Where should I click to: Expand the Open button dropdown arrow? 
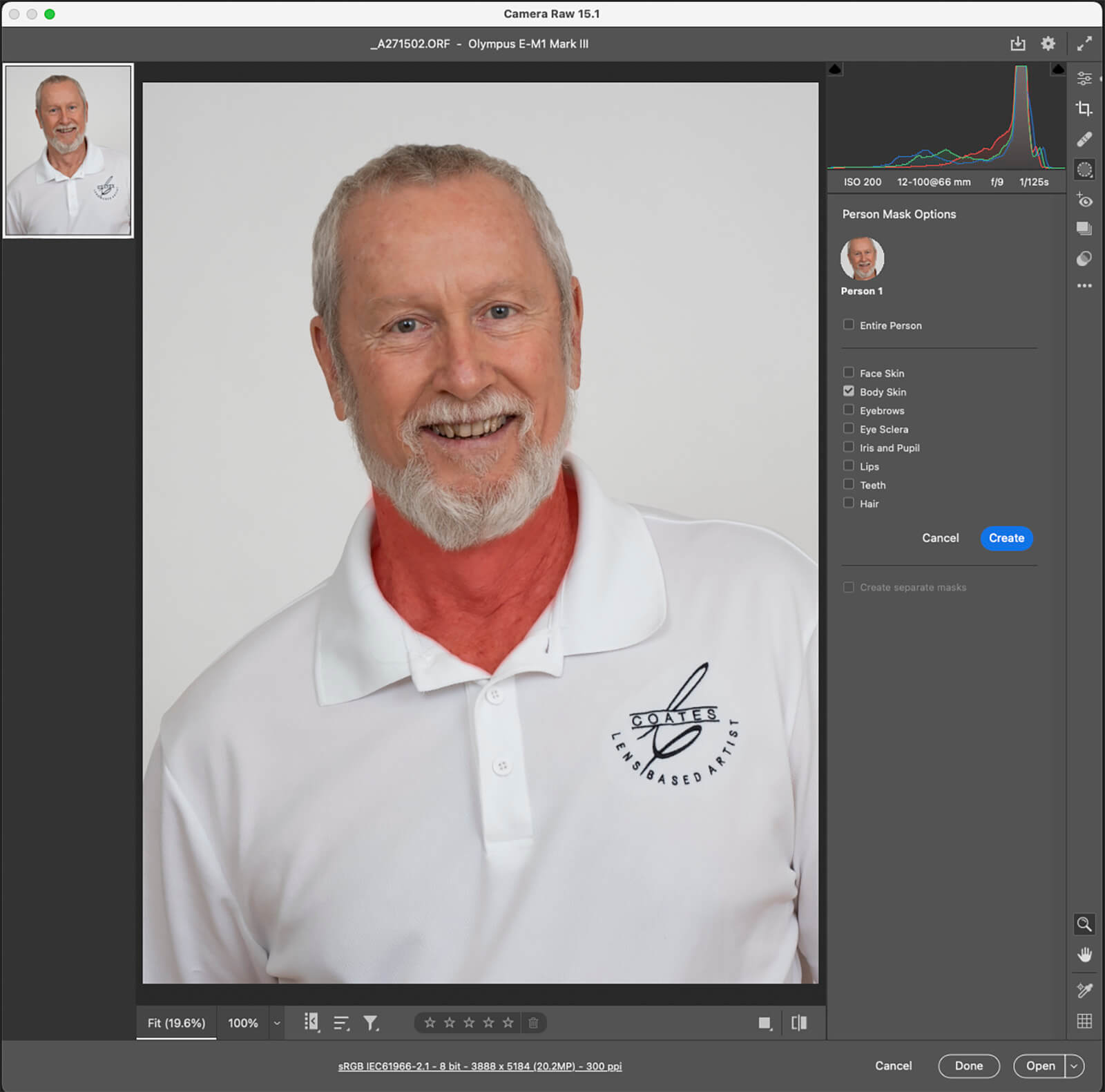(1074, 1066)
